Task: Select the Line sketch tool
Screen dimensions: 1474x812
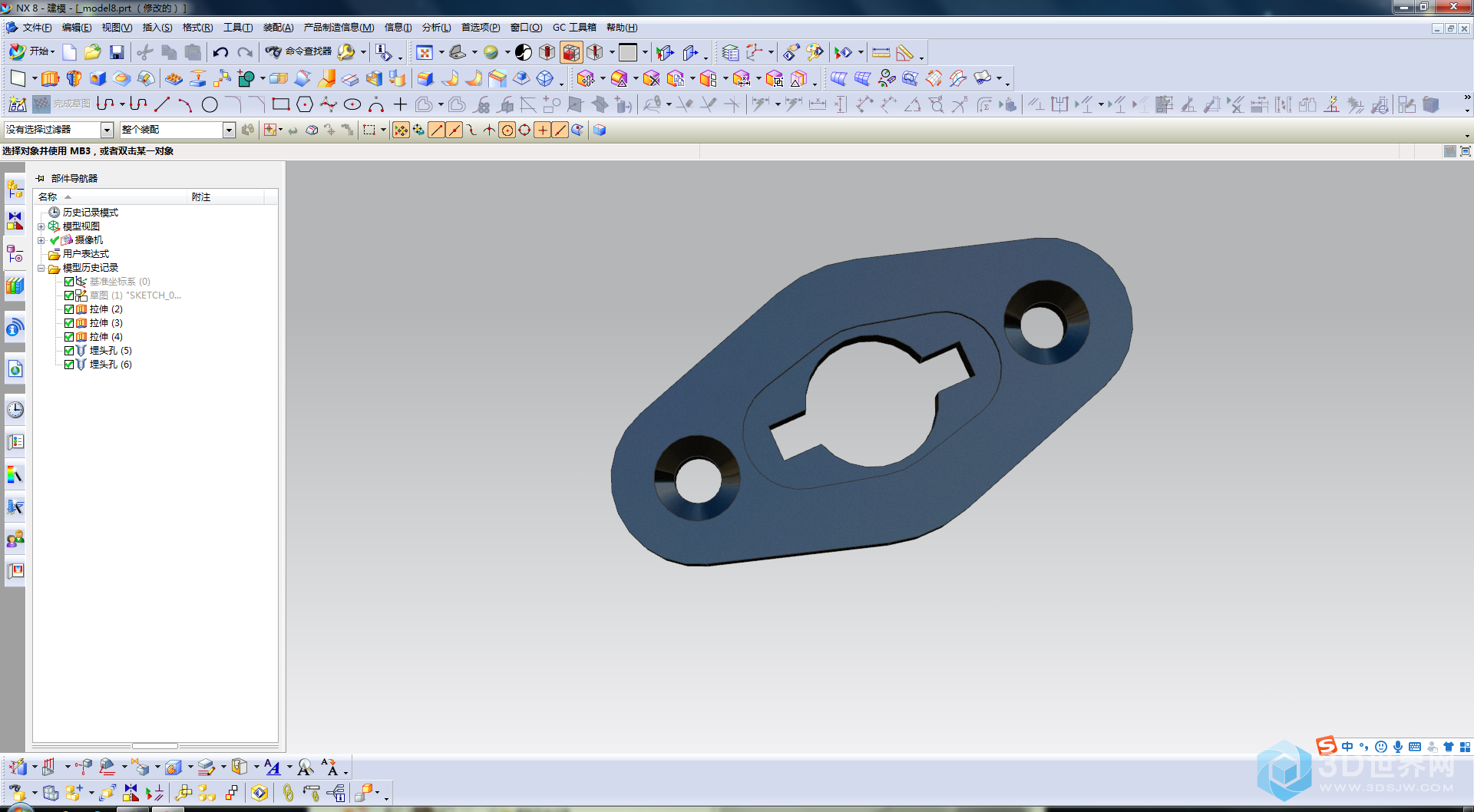Action: coord(162,104)
